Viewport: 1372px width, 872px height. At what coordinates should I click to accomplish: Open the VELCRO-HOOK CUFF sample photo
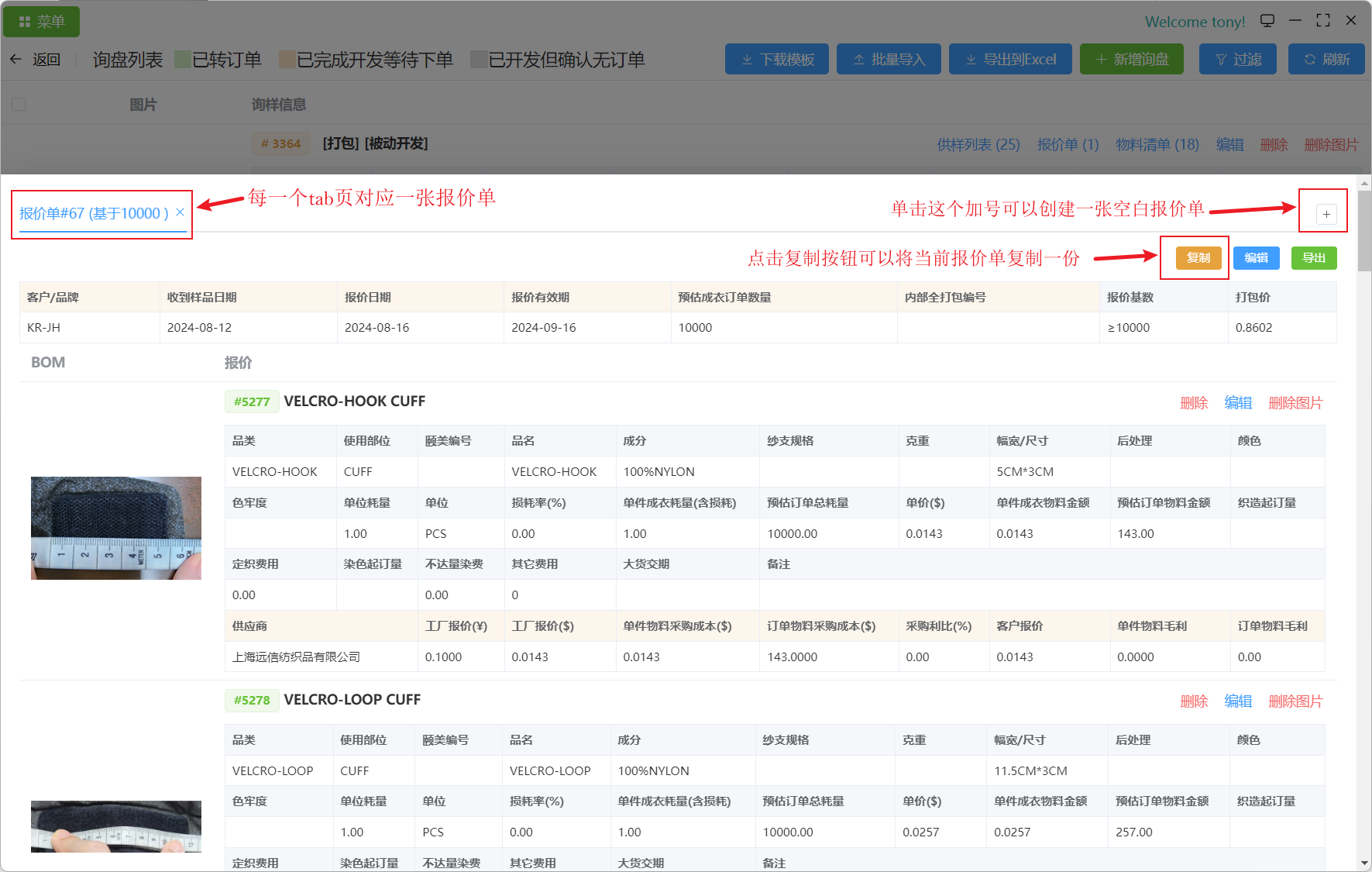point(116,528)
